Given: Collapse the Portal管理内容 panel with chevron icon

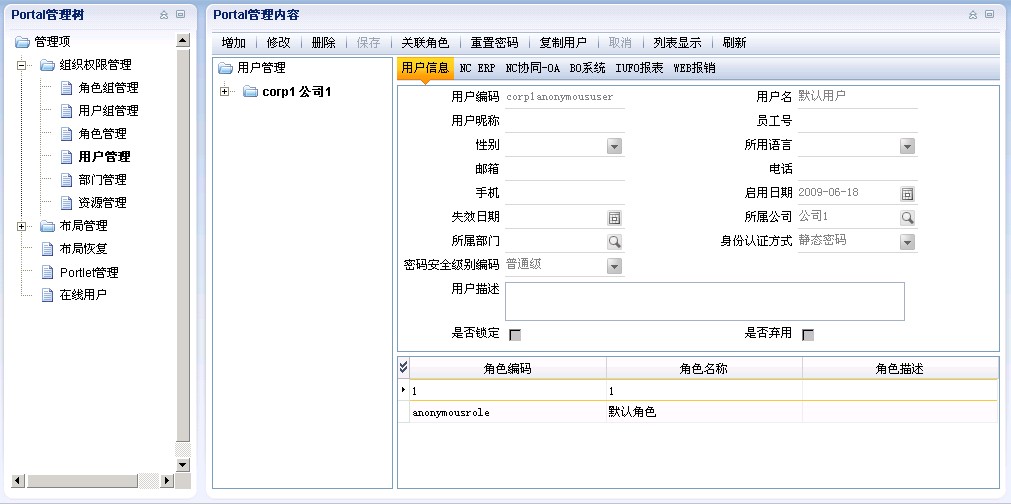Looking at the screenshot, I should 972,15.
